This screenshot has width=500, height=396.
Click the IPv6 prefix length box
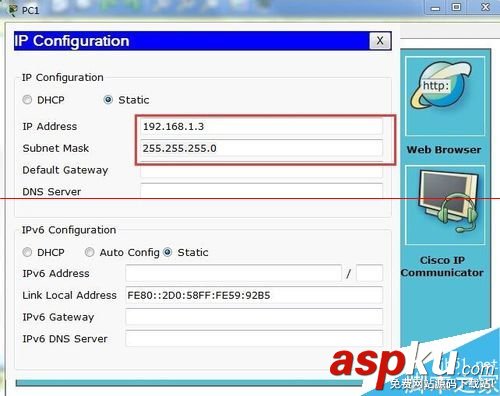coord(369,273)
